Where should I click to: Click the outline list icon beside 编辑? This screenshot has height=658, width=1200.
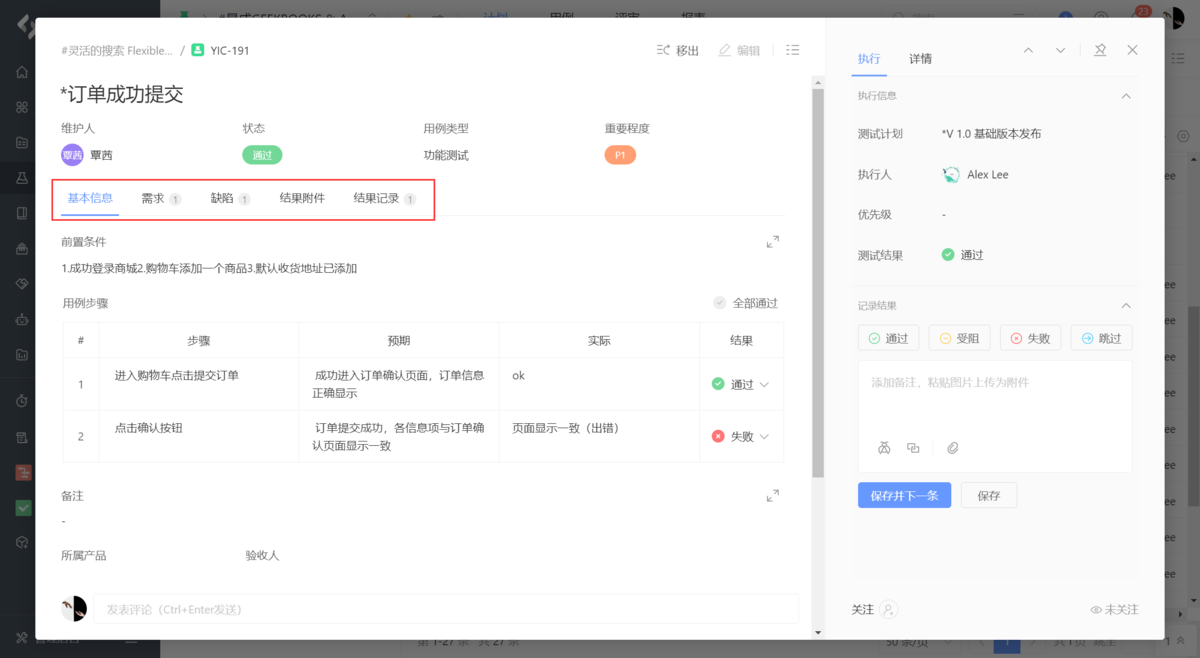[x=793, y=50]
